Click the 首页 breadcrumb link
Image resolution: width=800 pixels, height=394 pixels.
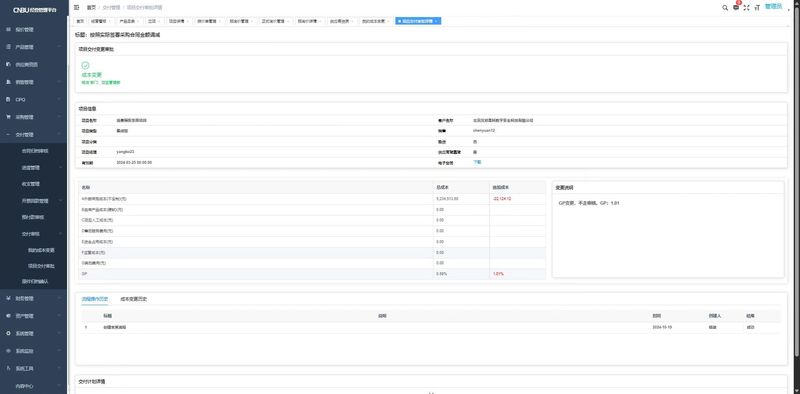click(91, 8)
